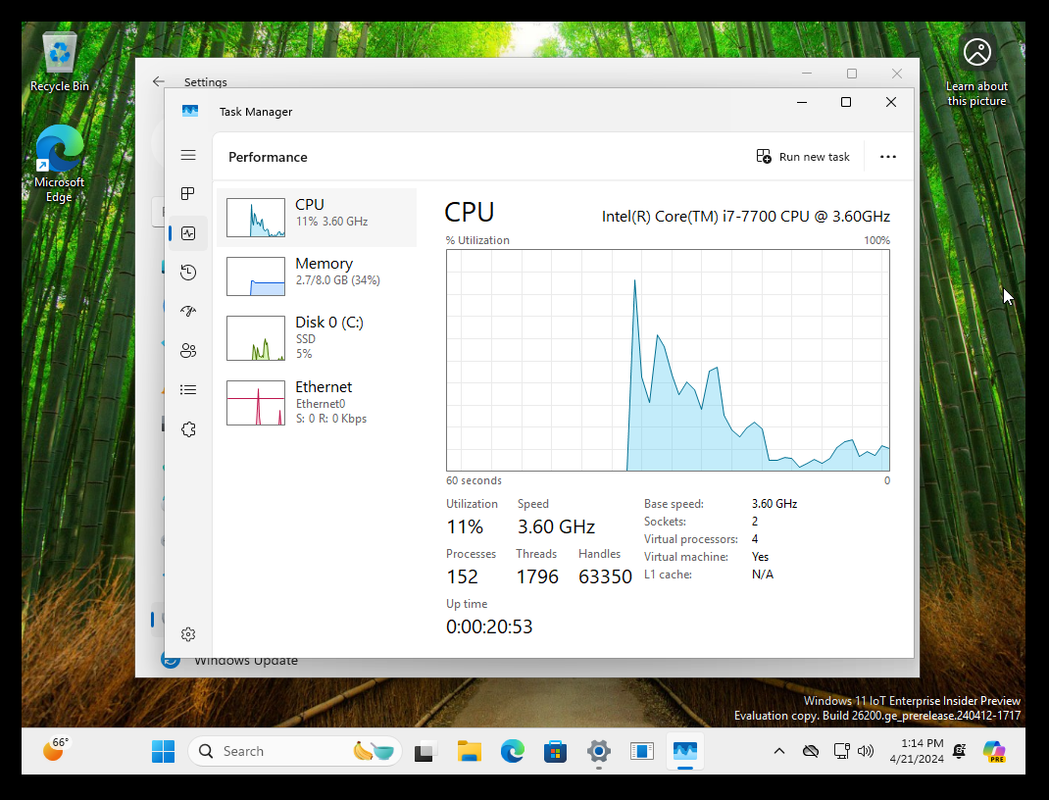Viewport: 1049px width, 800px height.
Task: Click the taskbar Search box
Action: tap(295, 751)
